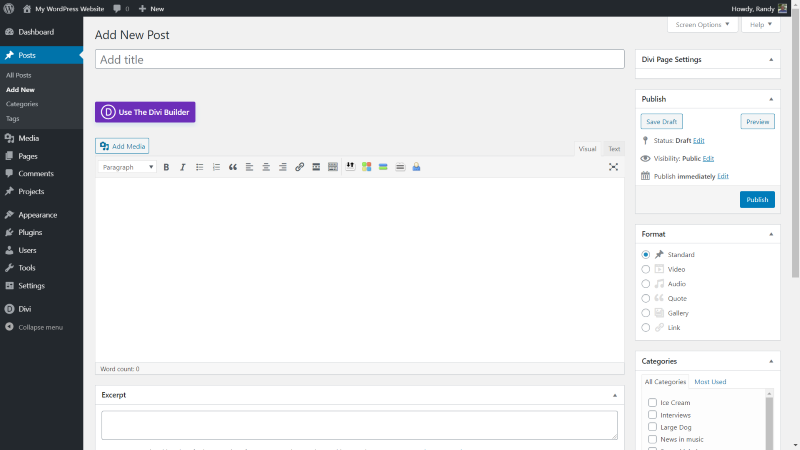Toggle the toolbar kitchen sink icon
This screenshot has width=800, height=450.
[333, 167]
